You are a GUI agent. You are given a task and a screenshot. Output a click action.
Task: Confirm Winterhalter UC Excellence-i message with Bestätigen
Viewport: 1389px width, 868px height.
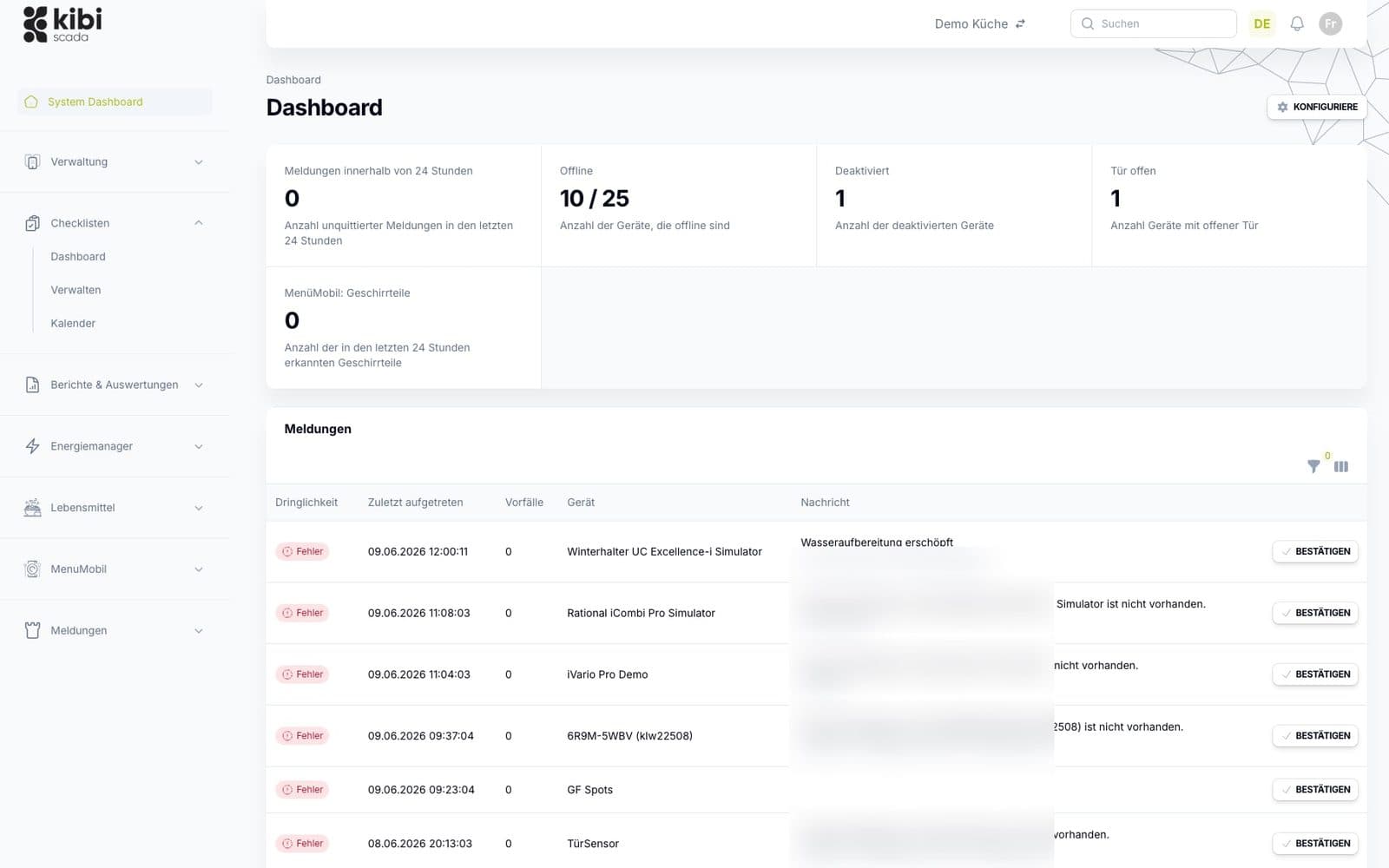[x=1315, y=551]
